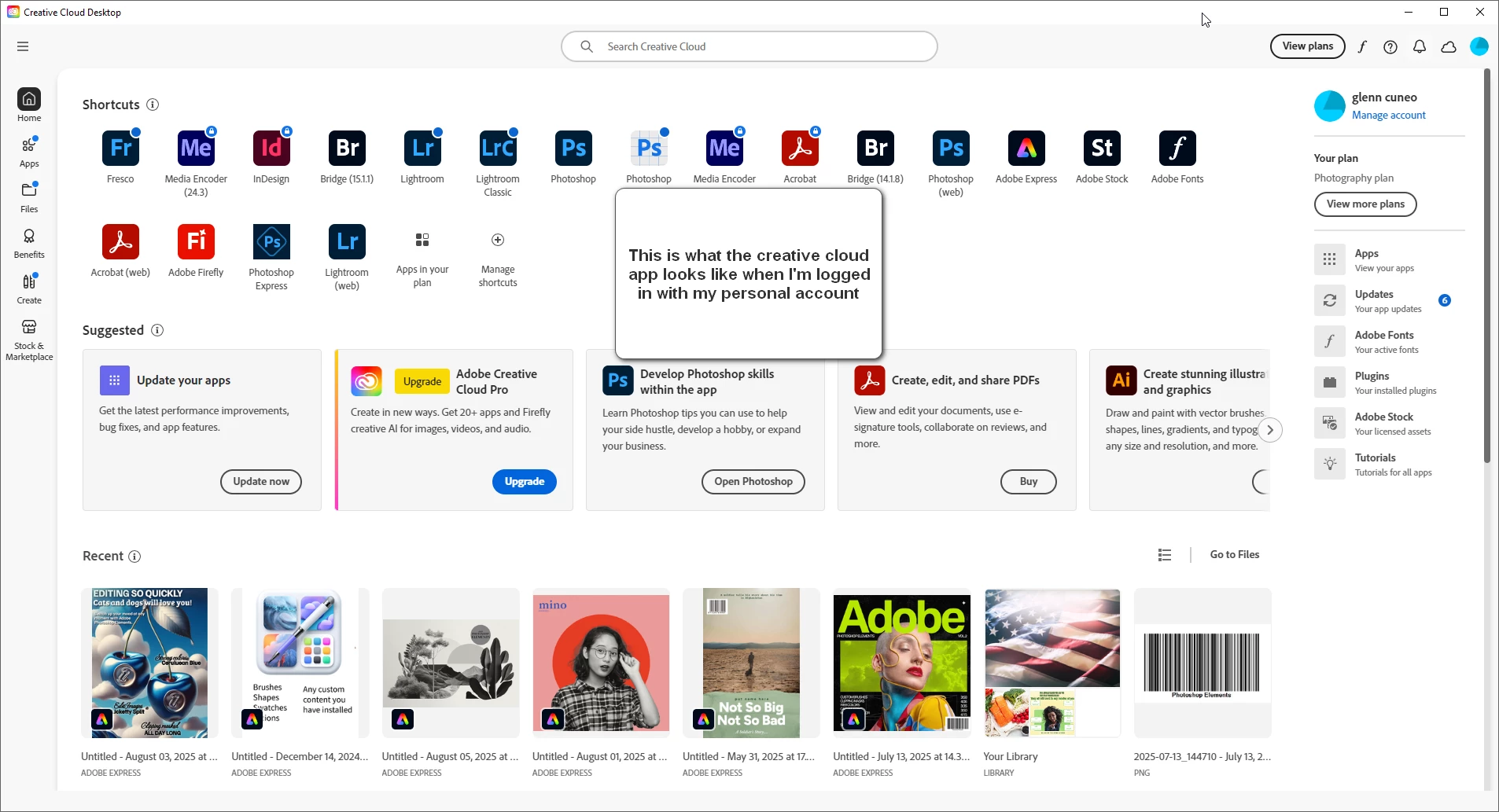This screenshot has height=812, width=1499.
Task: Open the May 31, 2025 Untitled thumbnail
Action: [x=751, y=663]
